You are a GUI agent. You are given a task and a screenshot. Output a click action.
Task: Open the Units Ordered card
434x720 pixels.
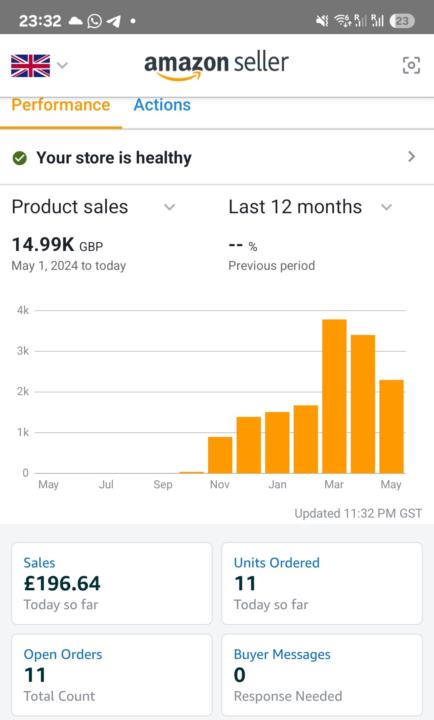coord(322,583)
